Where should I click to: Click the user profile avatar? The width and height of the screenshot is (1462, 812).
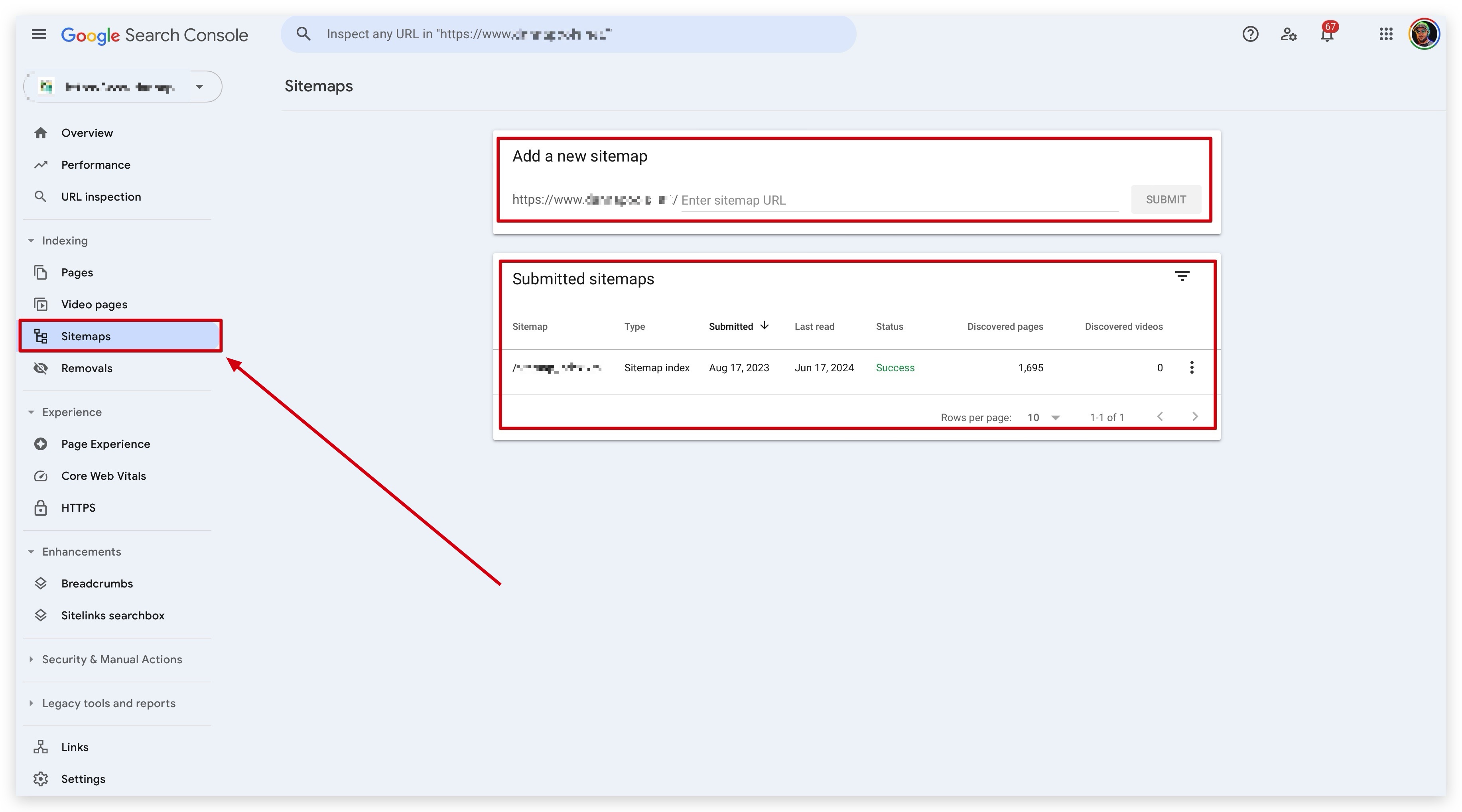point(1423,34)
